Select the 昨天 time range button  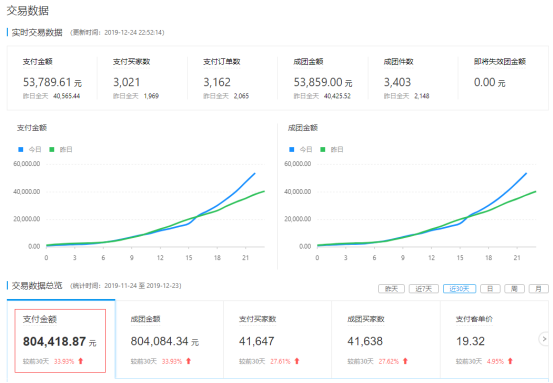pos(391,289)
